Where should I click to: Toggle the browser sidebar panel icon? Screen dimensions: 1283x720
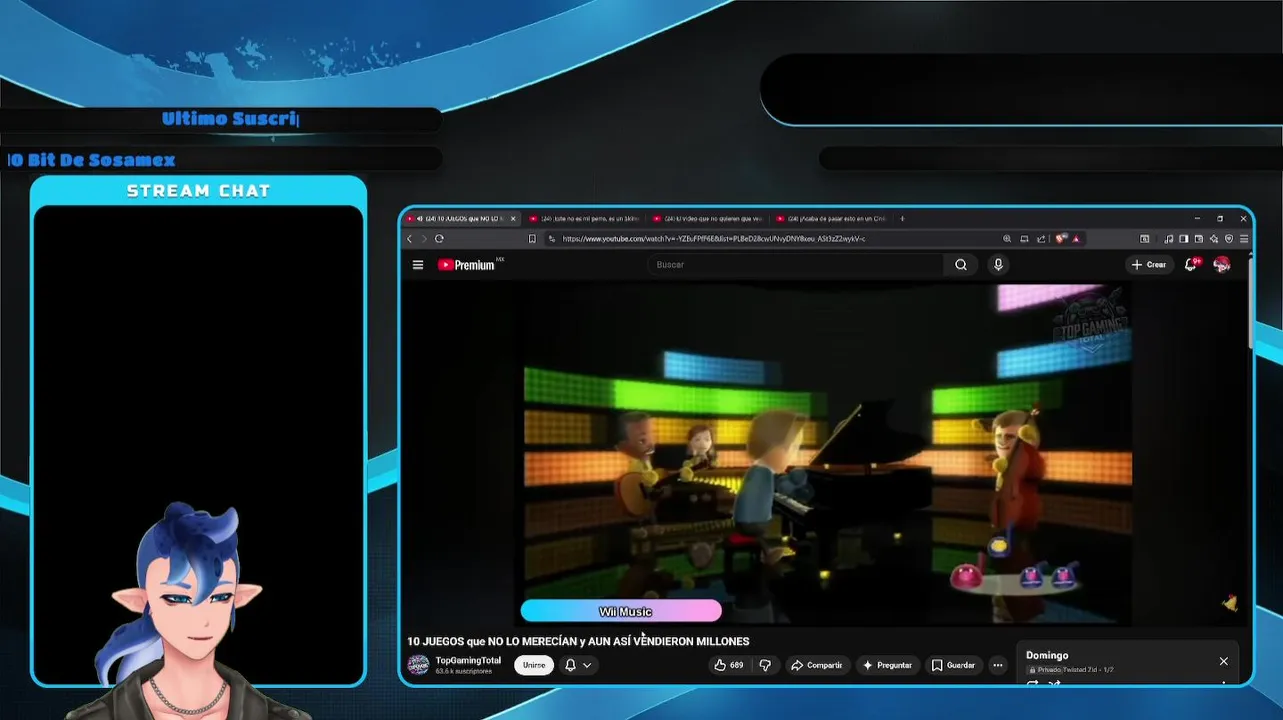click(x=1184, y=239)
